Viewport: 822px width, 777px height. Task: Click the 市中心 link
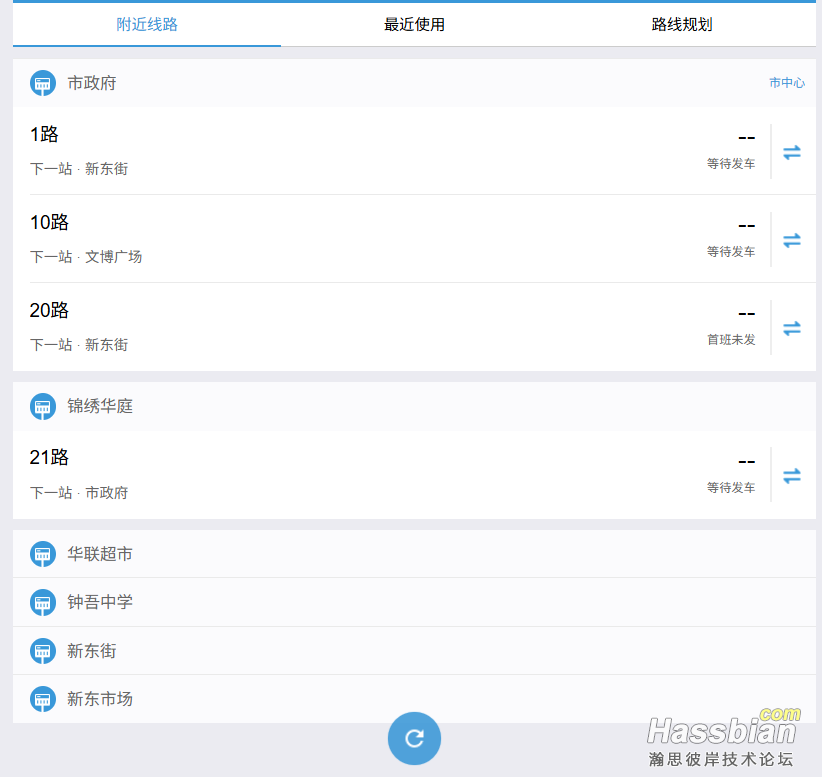point(787,83)
